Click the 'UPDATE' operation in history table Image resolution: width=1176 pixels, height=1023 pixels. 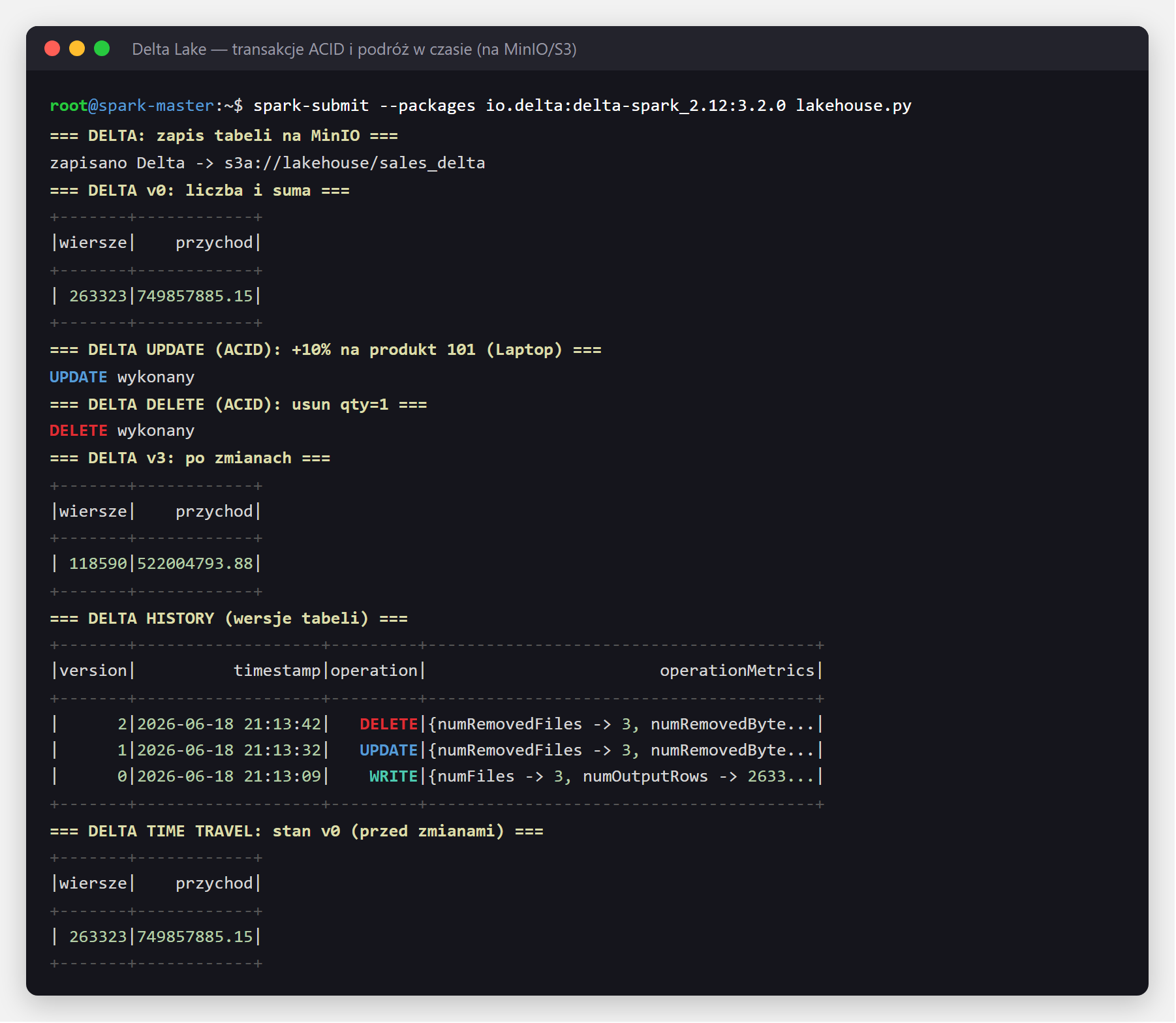388,750
